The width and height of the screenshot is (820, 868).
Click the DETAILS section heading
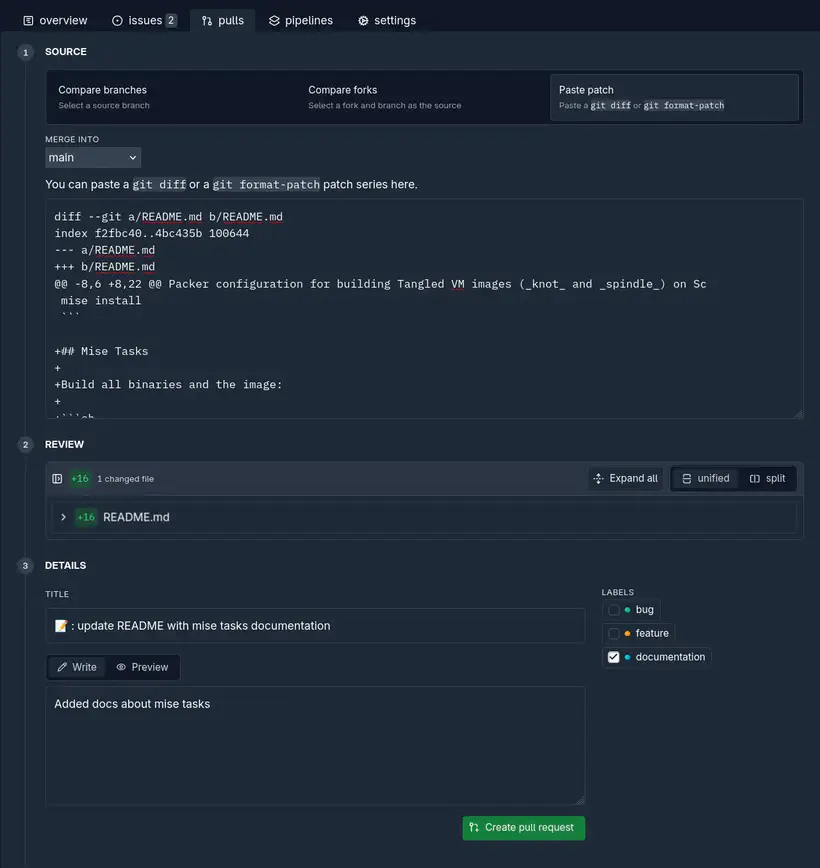[x=65, y=566]
